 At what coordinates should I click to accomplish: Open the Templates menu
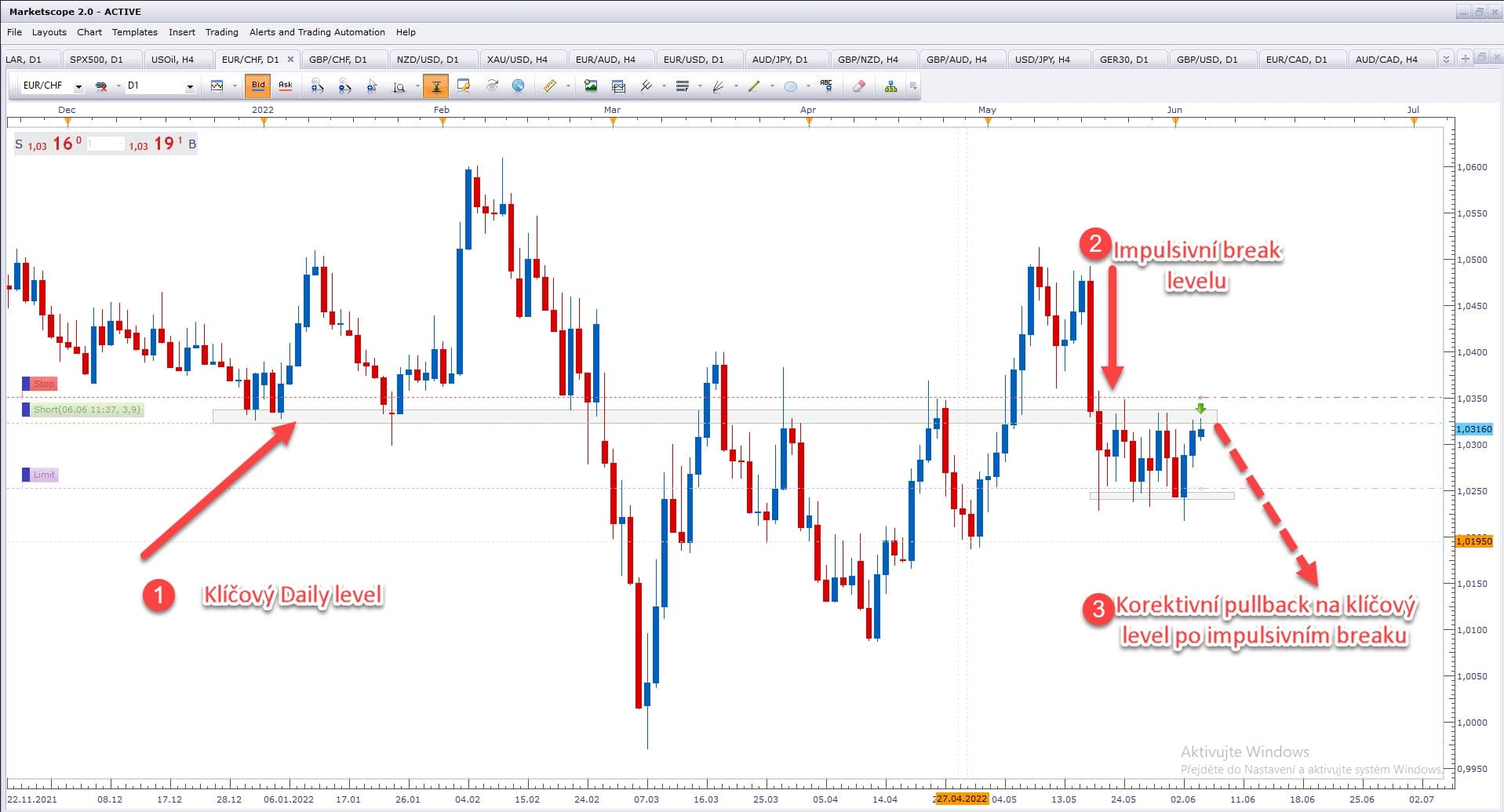click(x=134, y=32)
